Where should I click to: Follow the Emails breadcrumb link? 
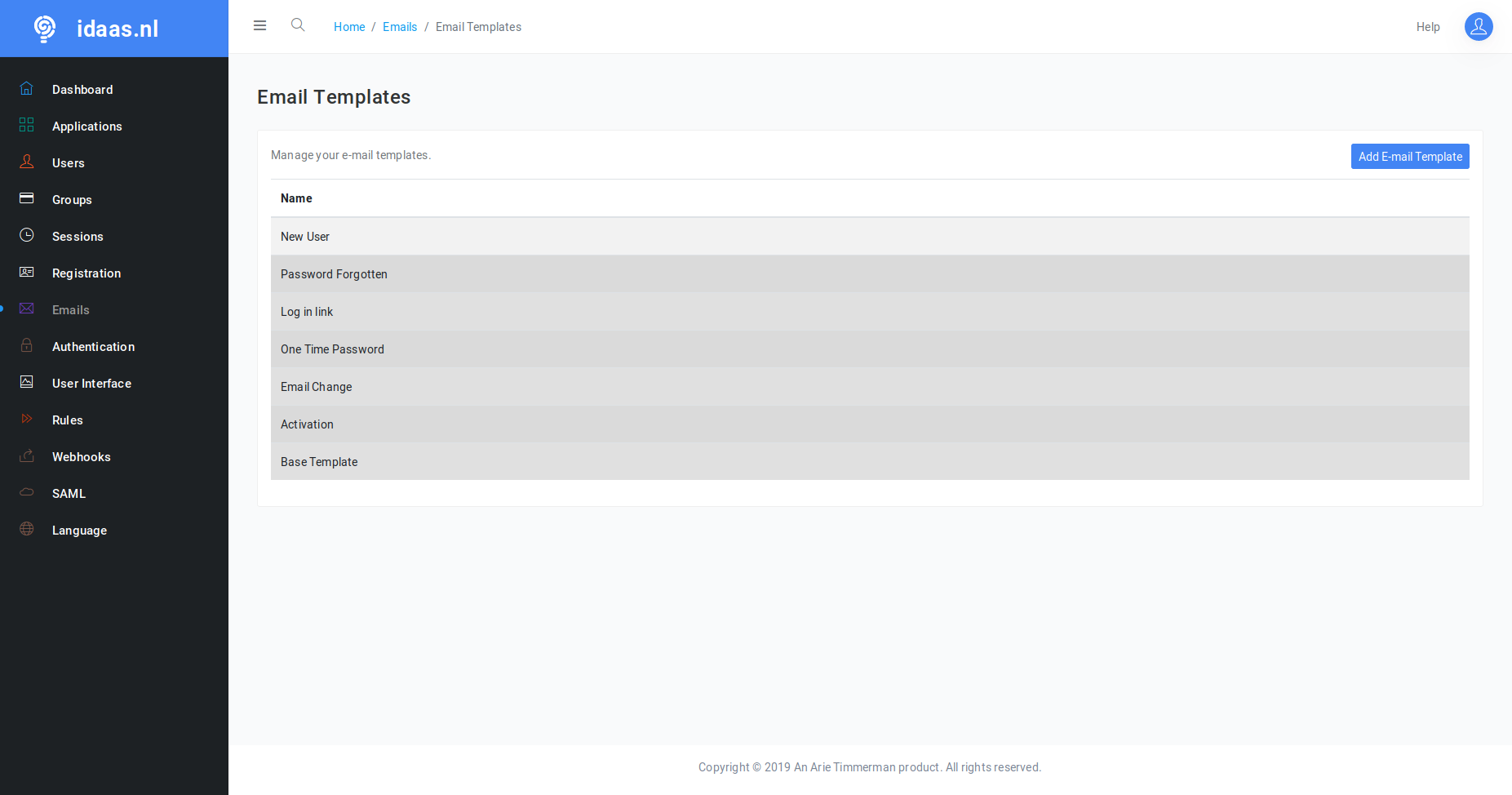coord(400,27)
